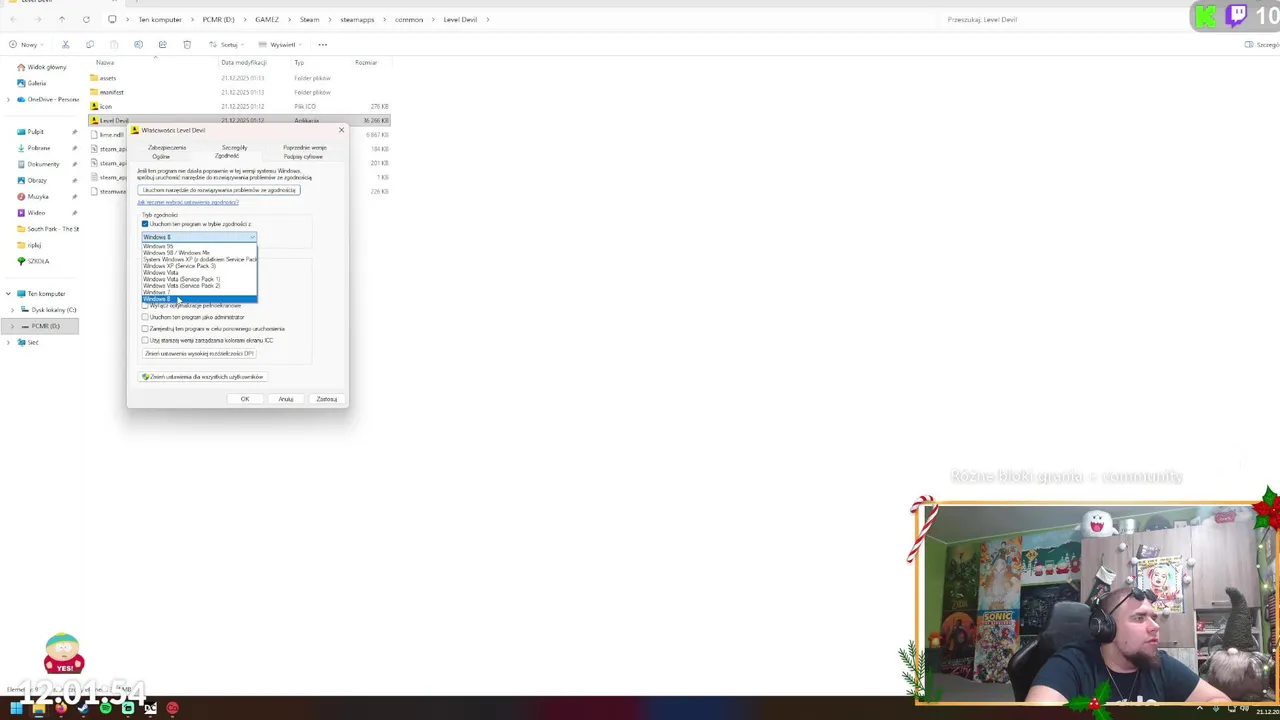Choose highlighted Windows 8 list option
The width and height of the screenshot is (1280, 720).
click(x=199, y=299)
